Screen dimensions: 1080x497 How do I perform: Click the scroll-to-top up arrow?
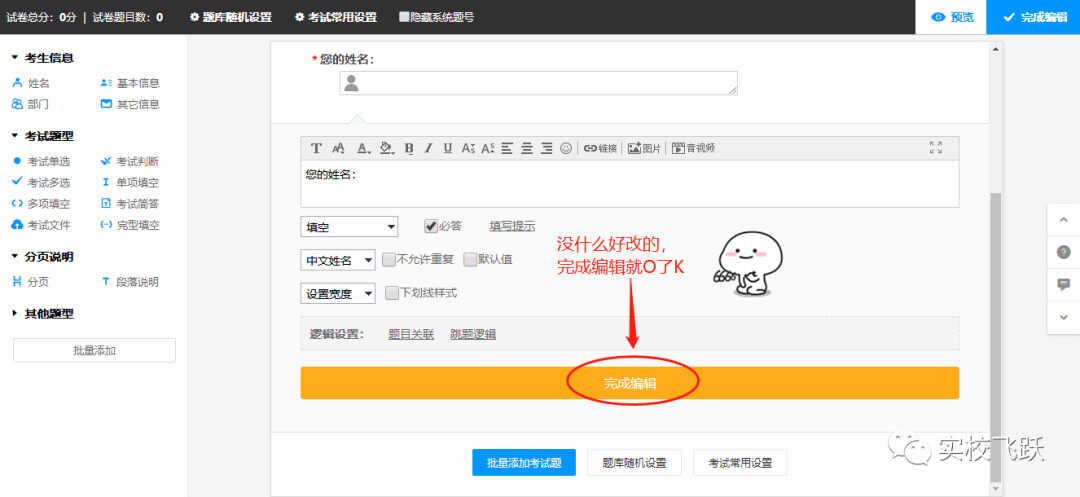coord(1063,220)
